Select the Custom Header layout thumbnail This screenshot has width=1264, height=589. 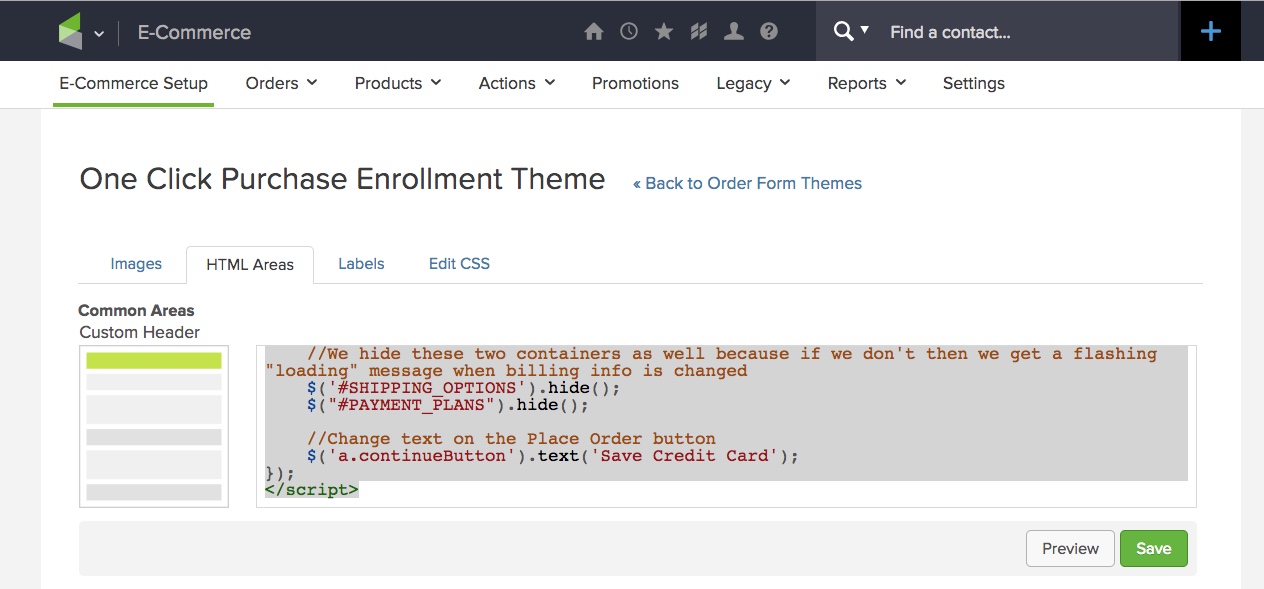[154, 426]
